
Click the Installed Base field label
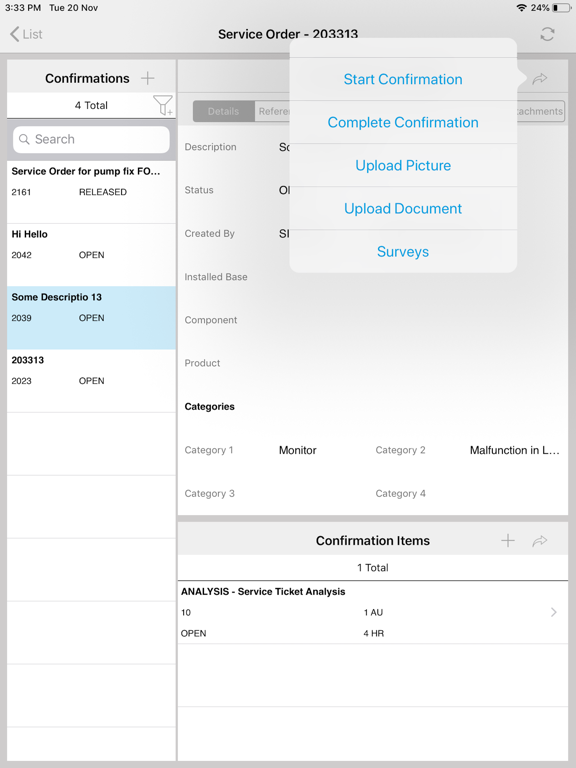[216, 277]
